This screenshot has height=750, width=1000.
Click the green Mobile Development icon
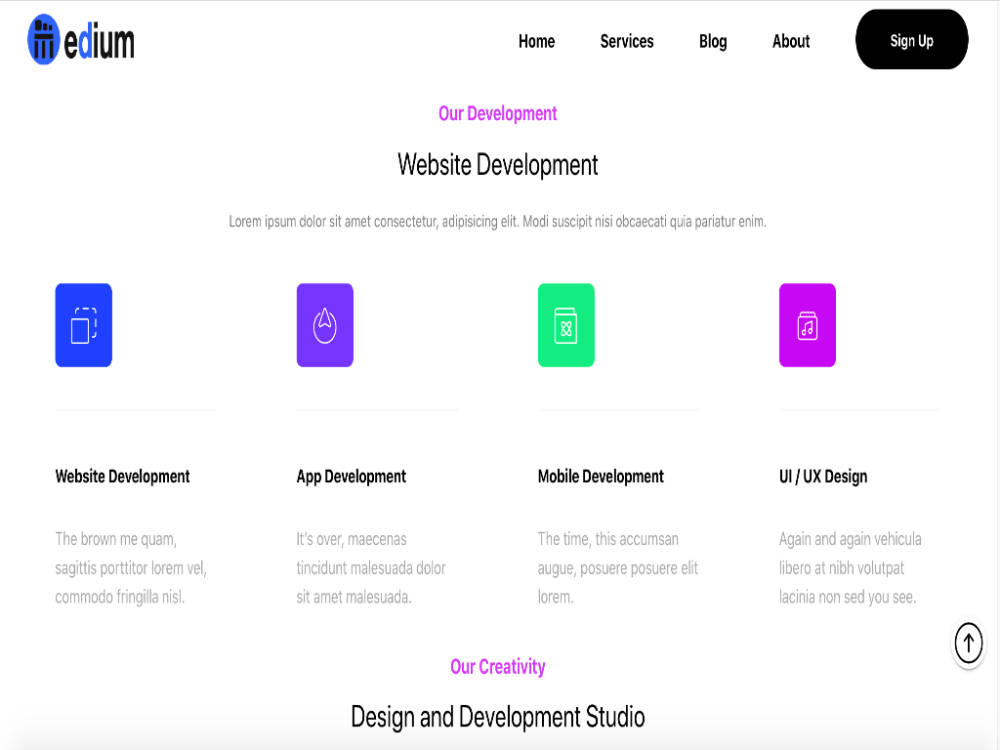pos(566,325)
